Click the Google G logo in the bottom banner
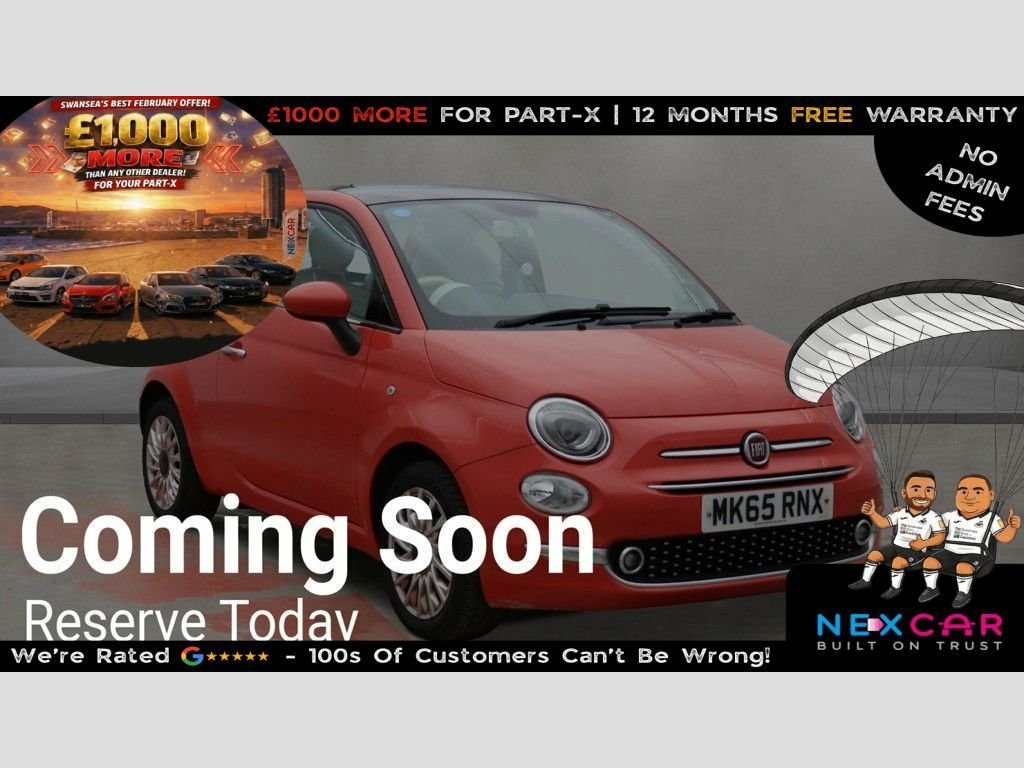 pyautogui.click(x=191, y=657)
